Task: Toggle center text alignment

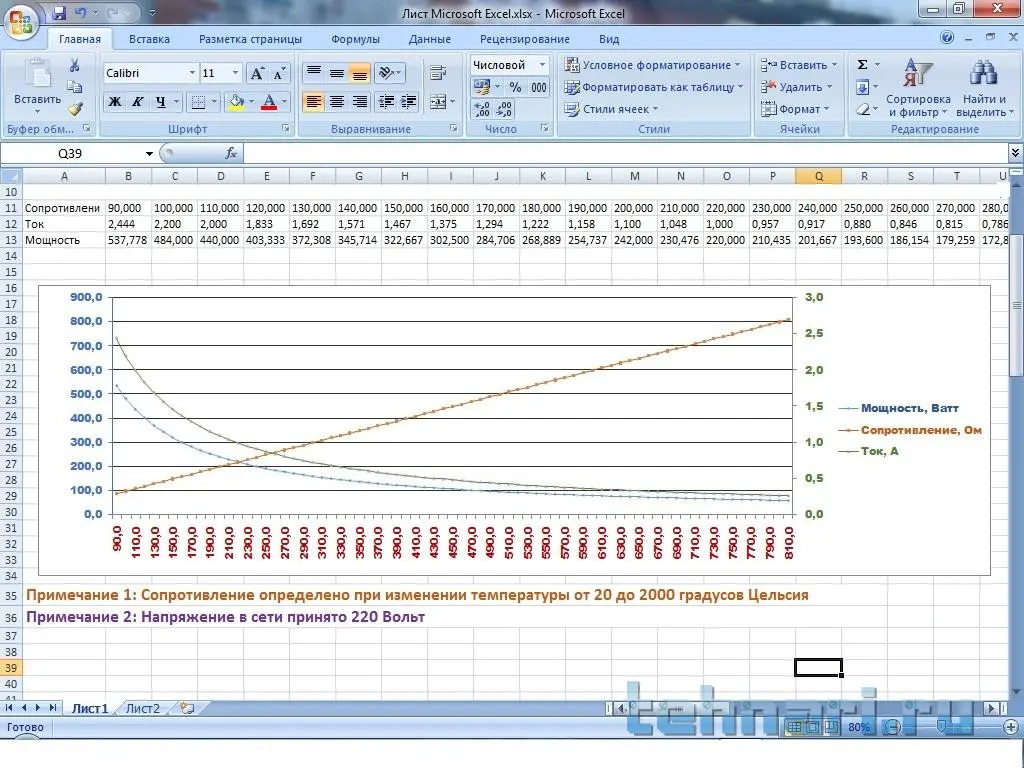Action: click(x=337, y=102)
